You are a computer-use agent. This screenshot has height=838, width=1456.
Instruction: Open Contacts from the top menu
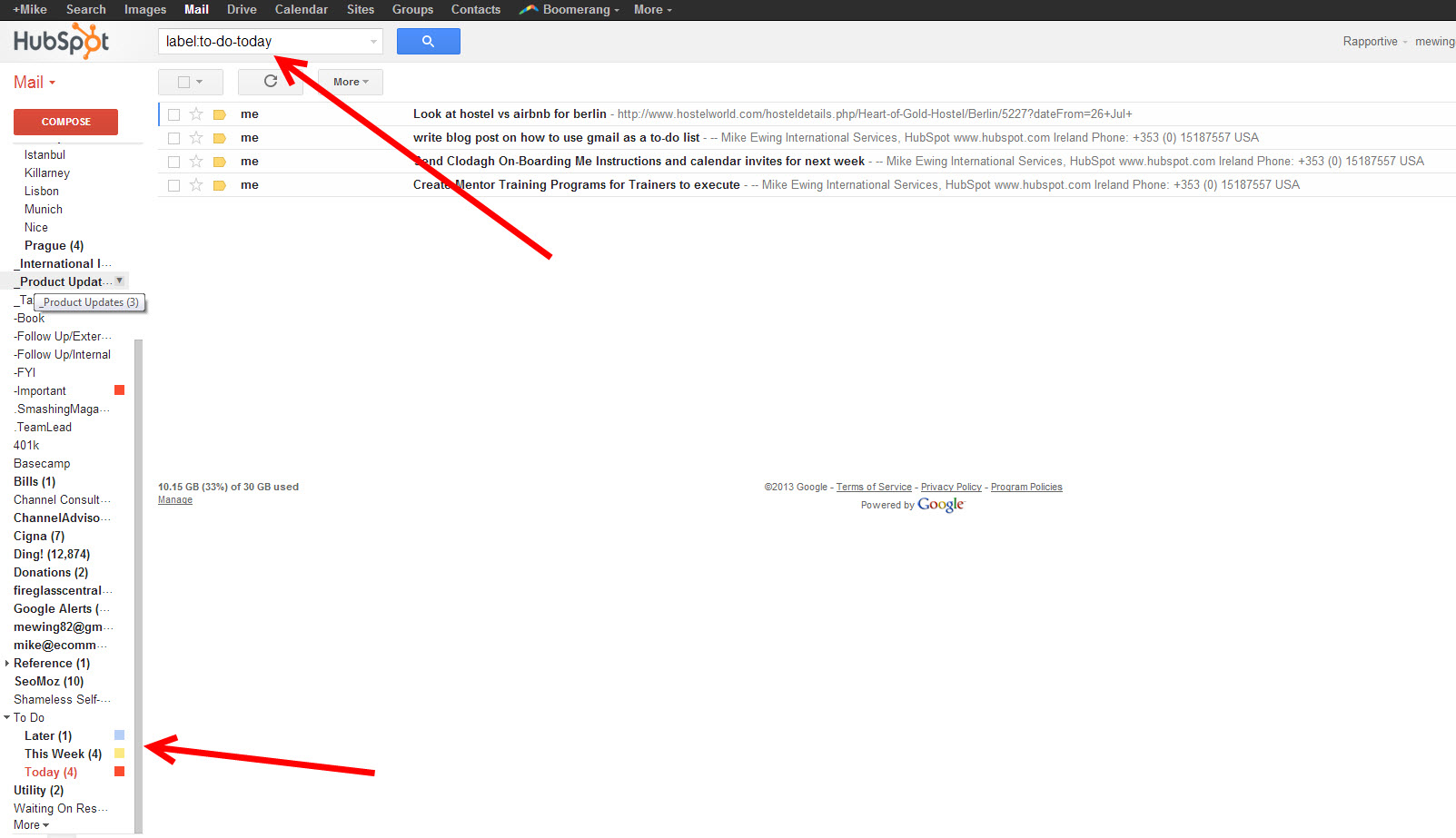(x=475, y=9)
